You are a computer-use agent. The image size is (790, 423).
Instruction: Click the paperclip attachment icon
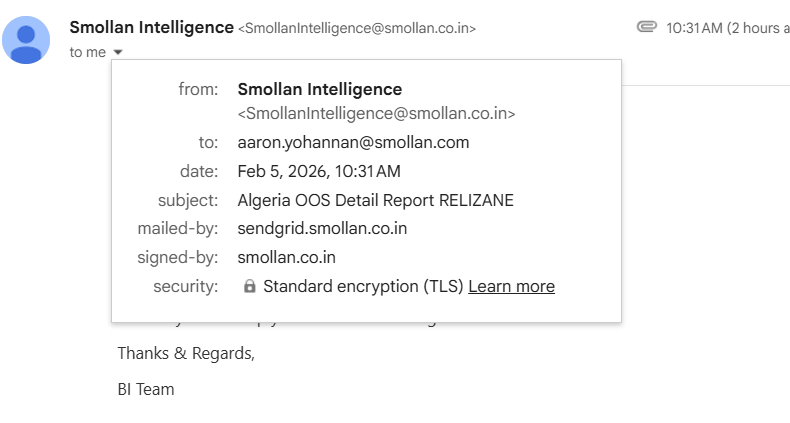646,28
